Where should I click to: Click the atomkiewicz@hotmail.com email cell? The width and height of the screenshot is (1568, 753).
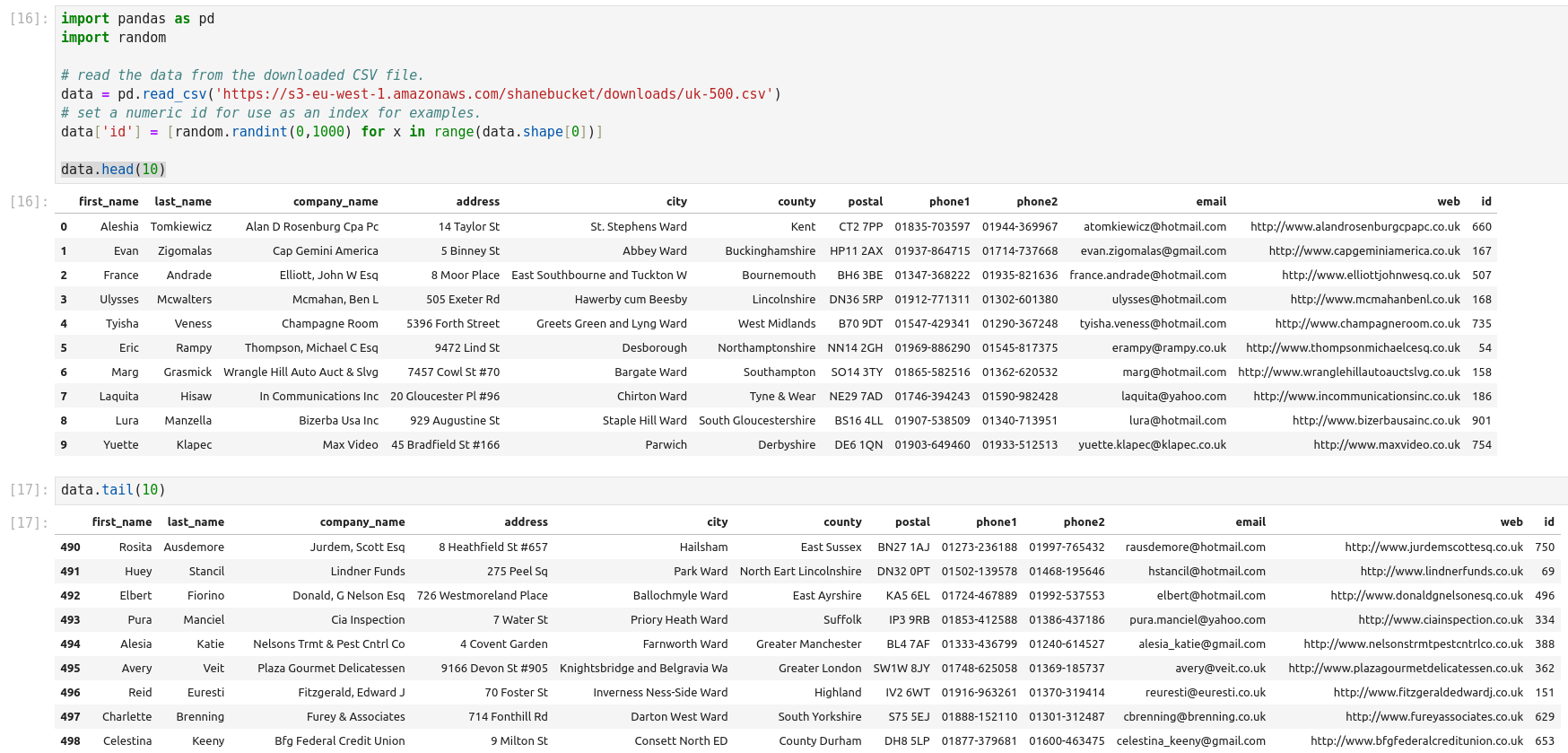point(1154,227)
